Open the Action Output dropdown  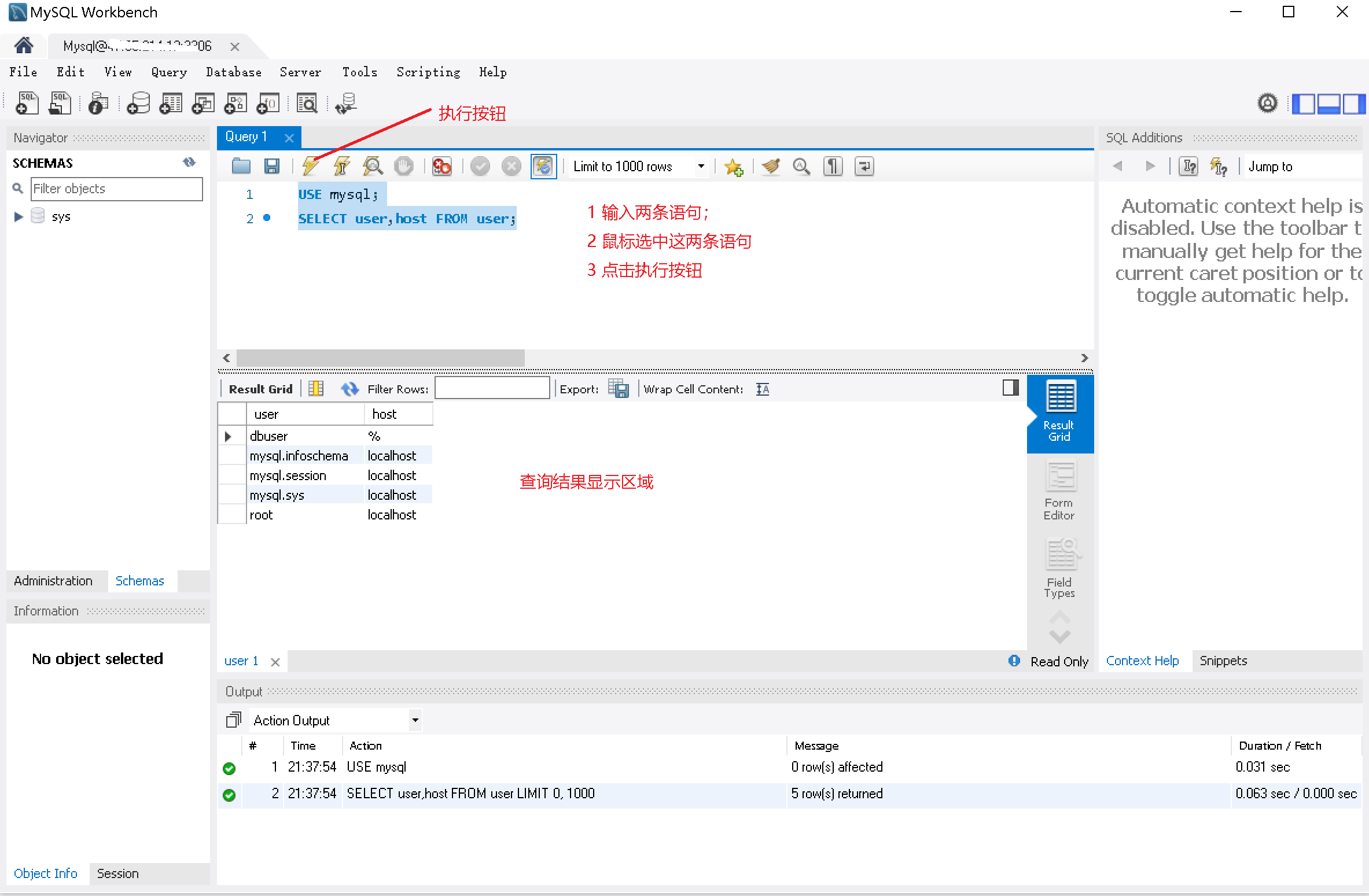[415, 720]
